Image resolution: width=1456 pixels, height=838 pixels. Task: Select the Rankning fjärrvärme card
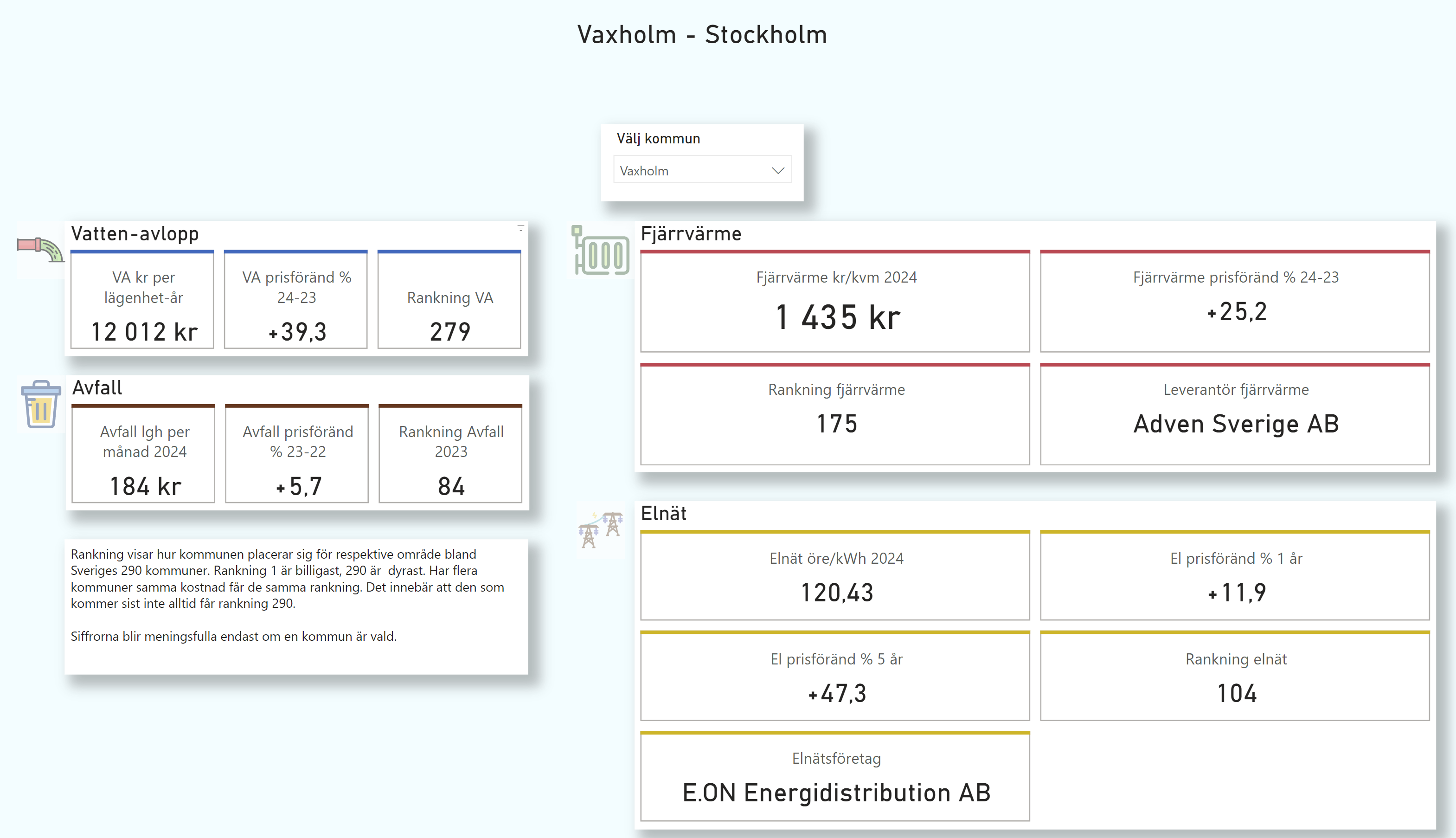tap(835, 414)
